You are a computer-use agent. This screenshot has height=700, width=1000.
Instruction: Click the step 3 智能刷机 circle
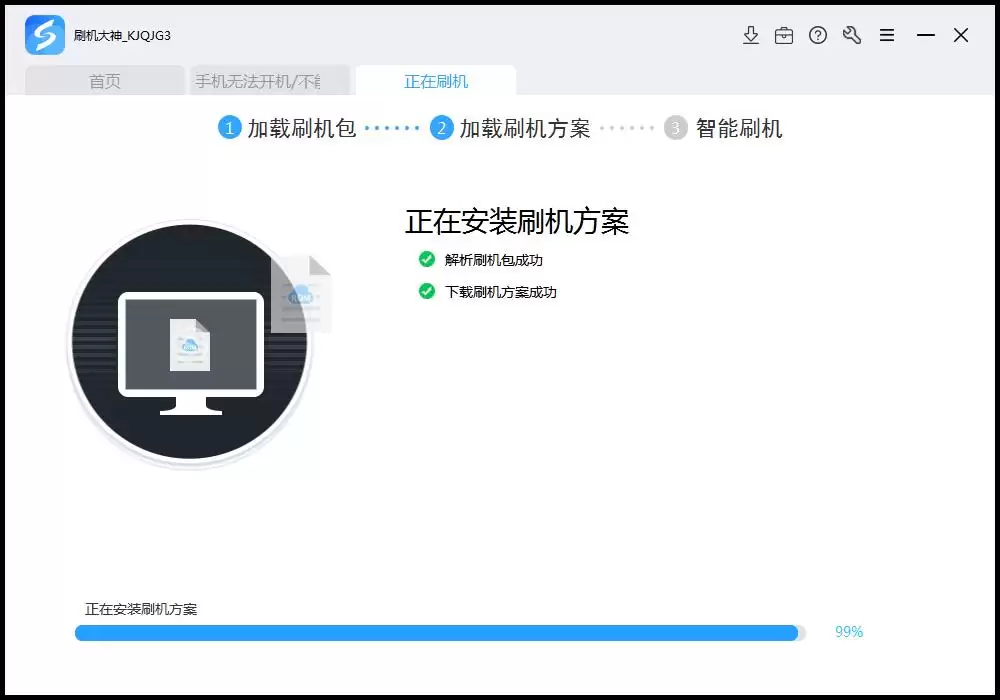point(676,128)
